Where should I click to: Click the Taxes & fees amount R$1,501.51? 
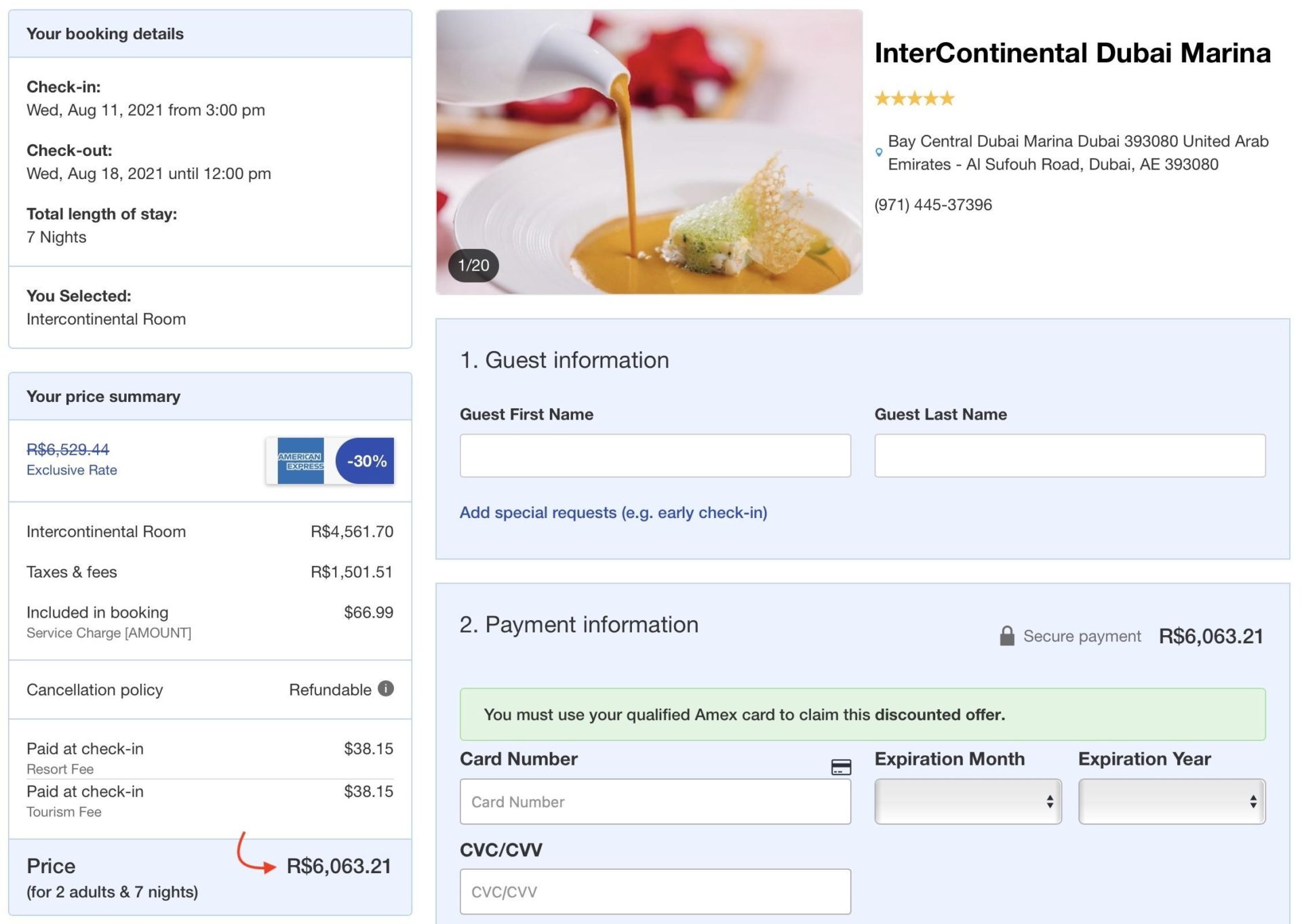352,572
